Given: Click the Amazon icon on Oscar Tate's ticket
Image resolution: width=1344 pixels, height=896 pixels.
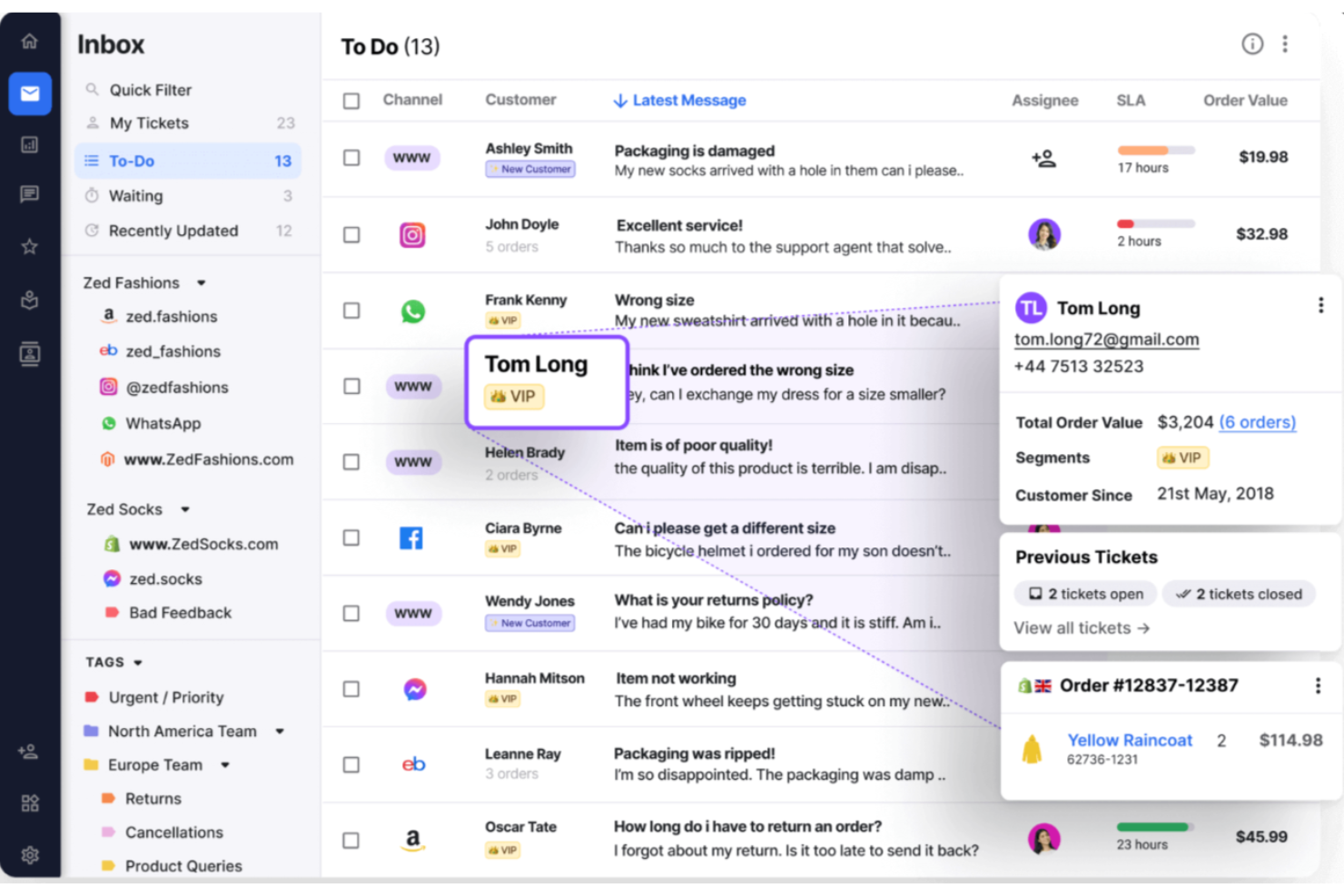Looking at the screenshot, I should [413, 840].
